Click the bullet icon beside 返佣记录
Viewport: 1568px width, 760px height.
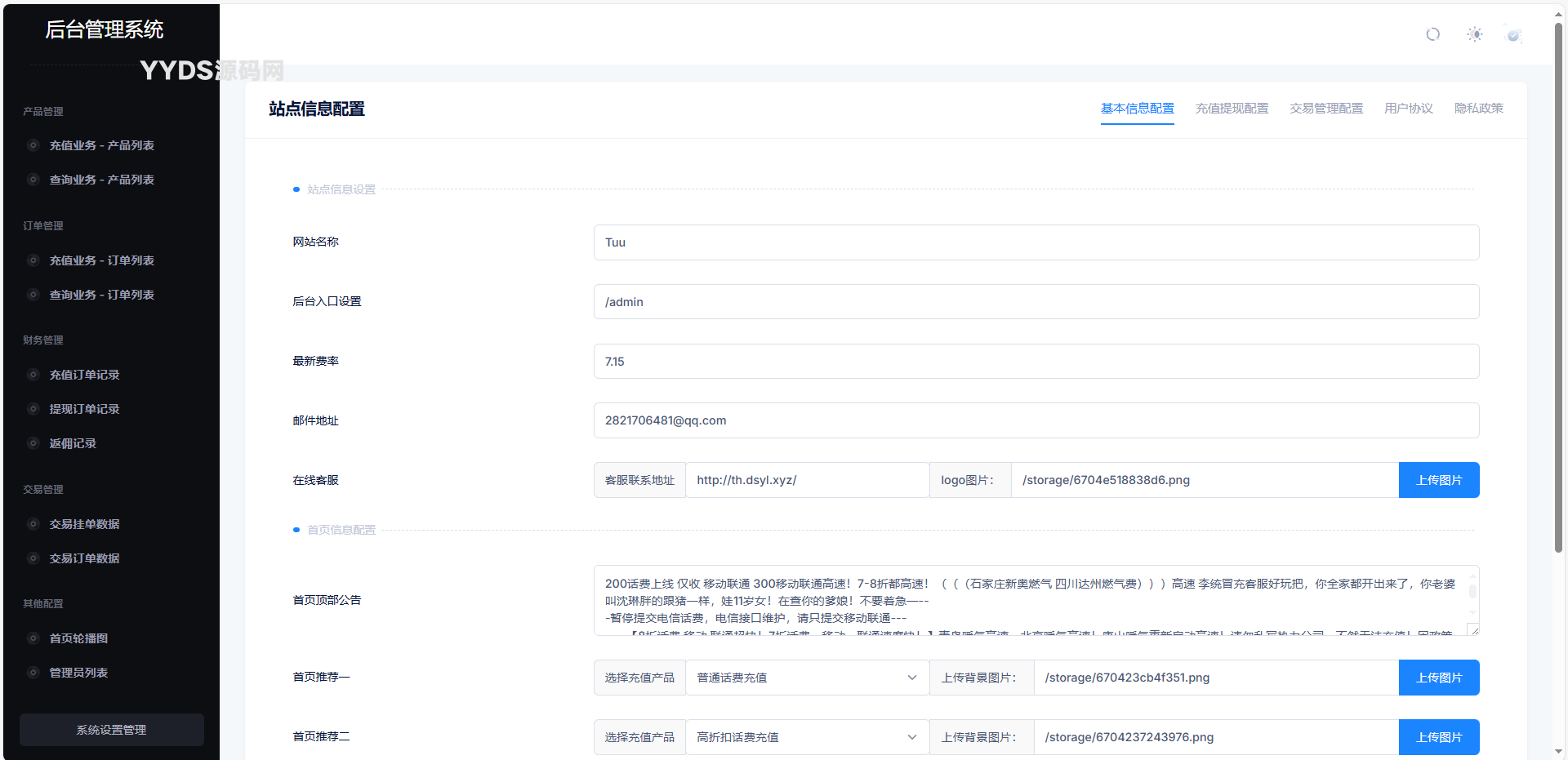[33, 443]
